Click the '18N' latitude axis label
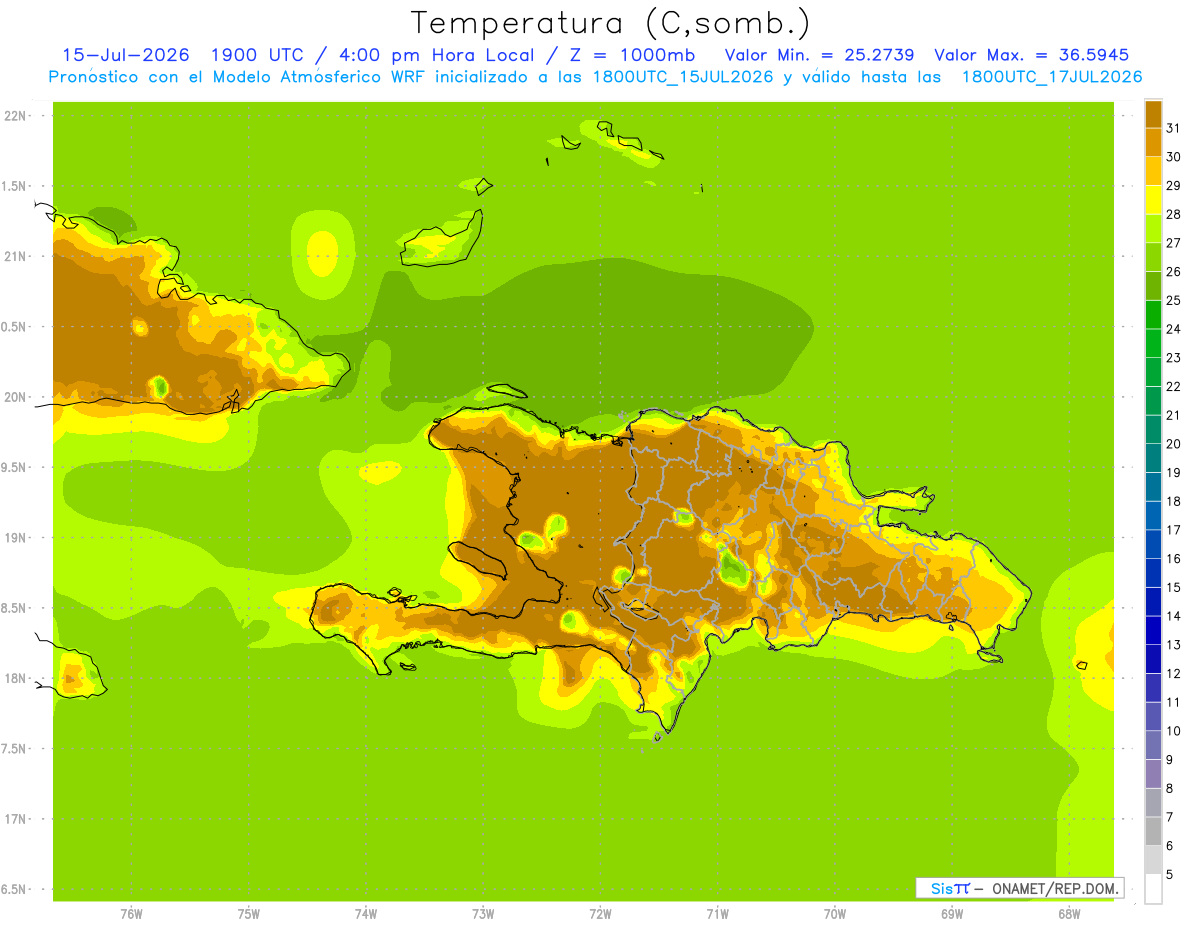The width and height of the screenshot is (1200, 927). pos(15,678)
